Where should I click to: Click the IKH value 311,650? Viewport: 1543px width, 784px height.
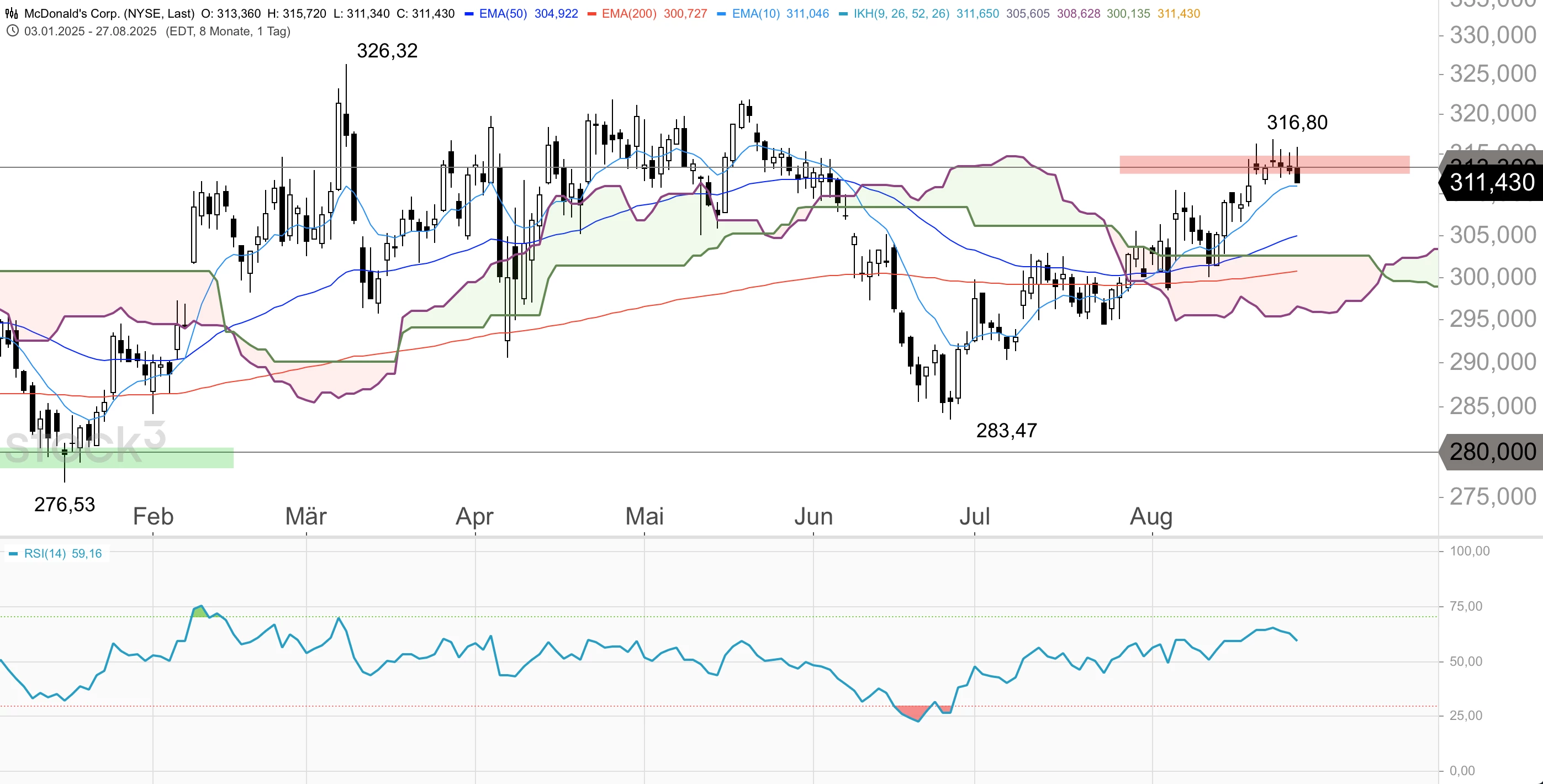[x=977, y=13]
